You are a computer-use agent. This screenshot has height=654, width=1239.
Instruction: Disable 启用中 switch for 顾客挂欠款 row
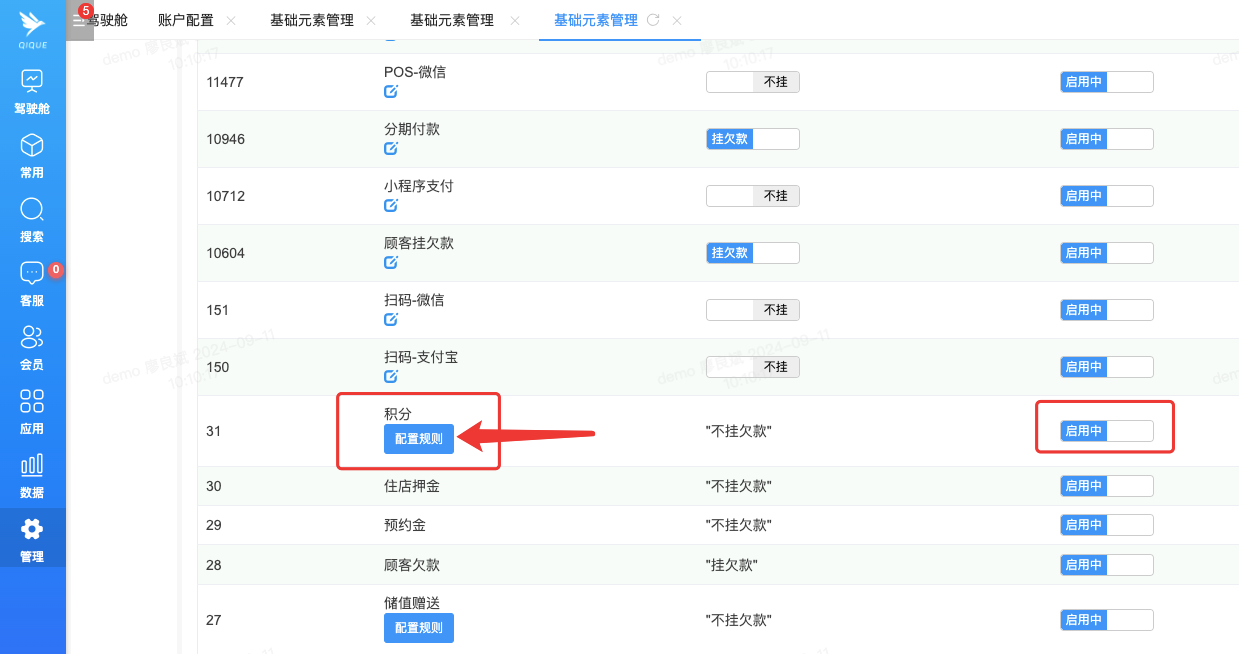pyautogui.click(x=1106, y=253)
